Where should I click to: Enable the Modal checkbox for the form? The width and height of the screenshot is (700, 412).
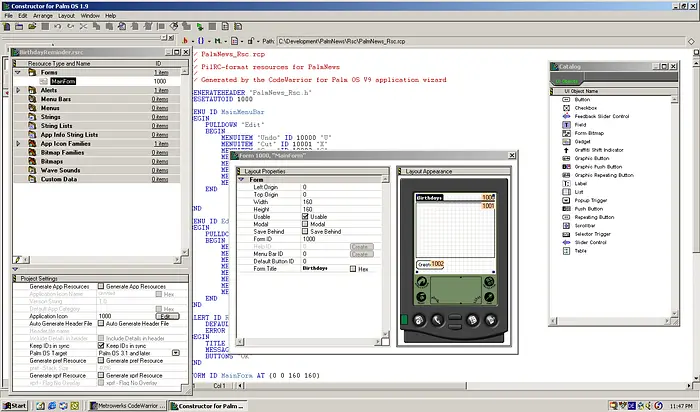coord(306,224)
